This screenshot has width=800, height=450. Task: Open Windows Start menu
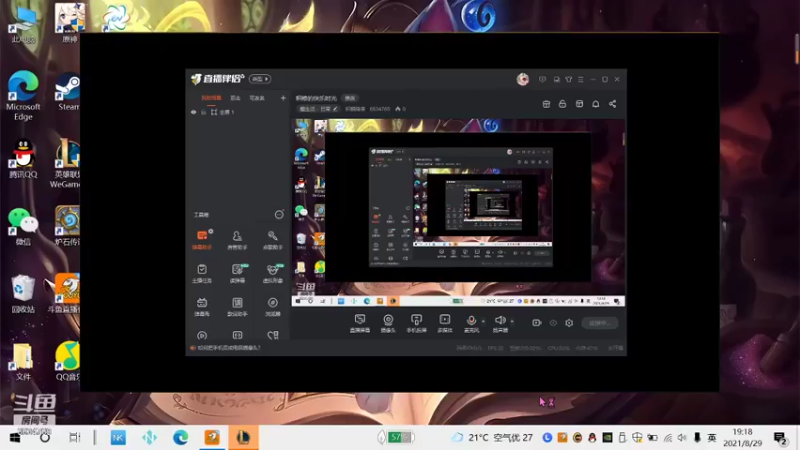pyautogui.click(x=15, y=438)
